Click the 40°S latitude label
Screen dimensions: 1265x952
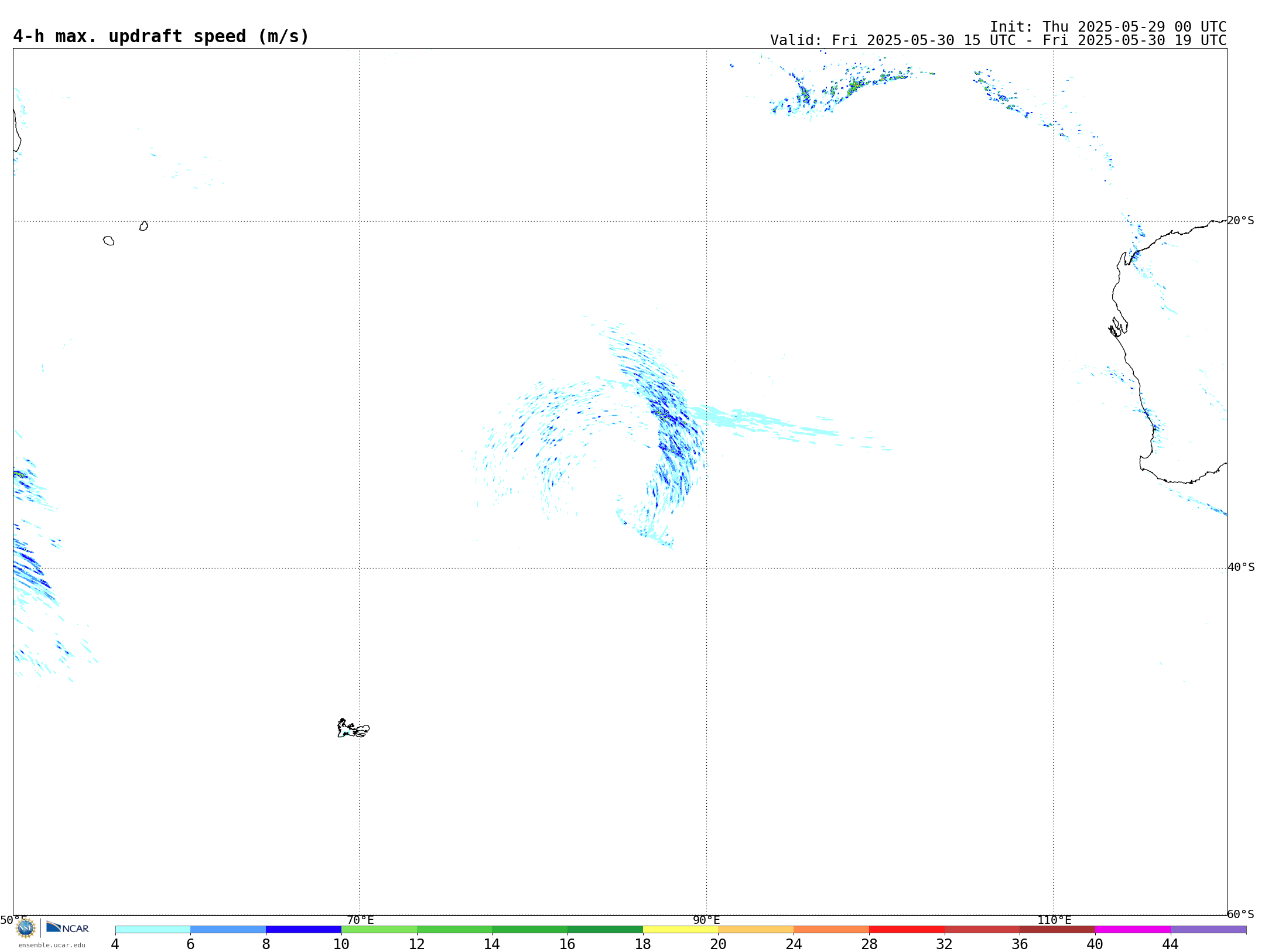(x=1241, y=567)
